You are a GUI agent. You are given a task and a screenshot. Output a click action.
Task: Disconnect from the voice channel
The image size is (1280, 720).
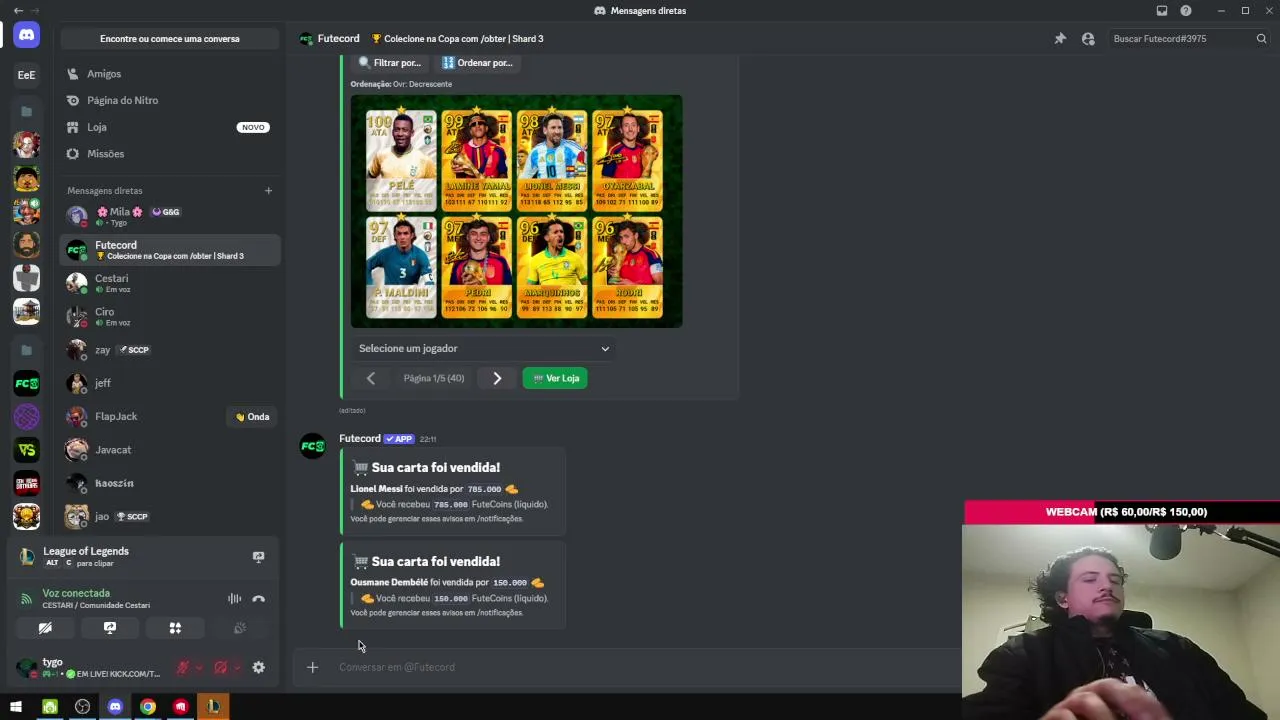(258, 599)
